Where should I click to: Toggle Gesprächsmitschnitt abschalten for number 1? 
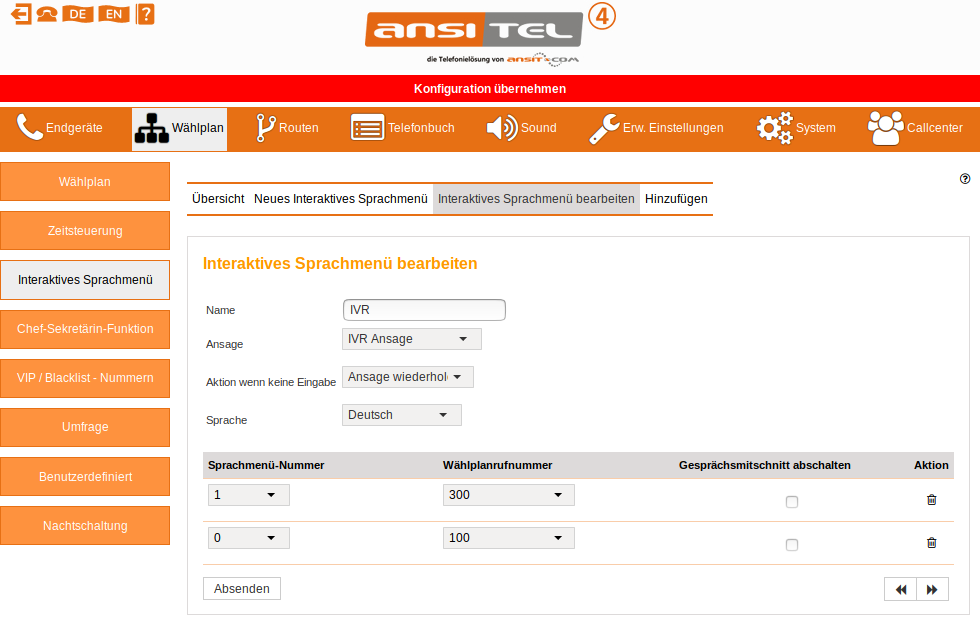coord(792,502)
